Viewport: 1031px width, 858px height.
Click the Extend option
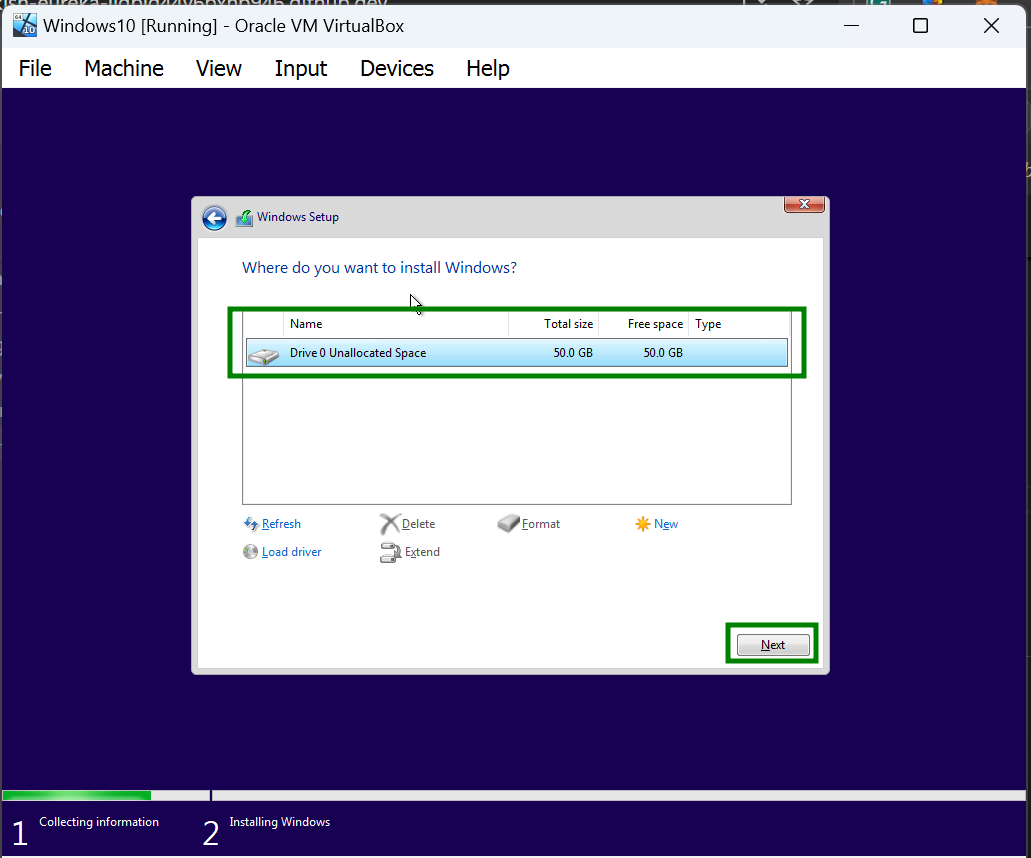pos(422,552)
